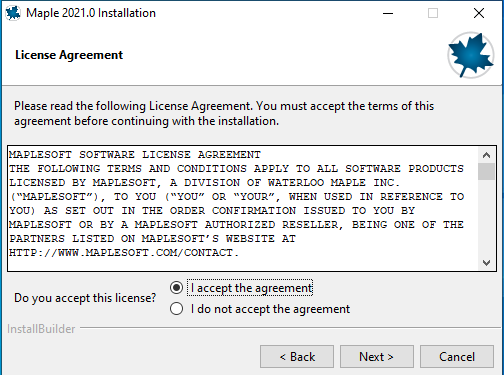Click inside the license agreement text box
The height and width of the screenshot is (375, 504).
pyautogui.click(x=243, y=208)
